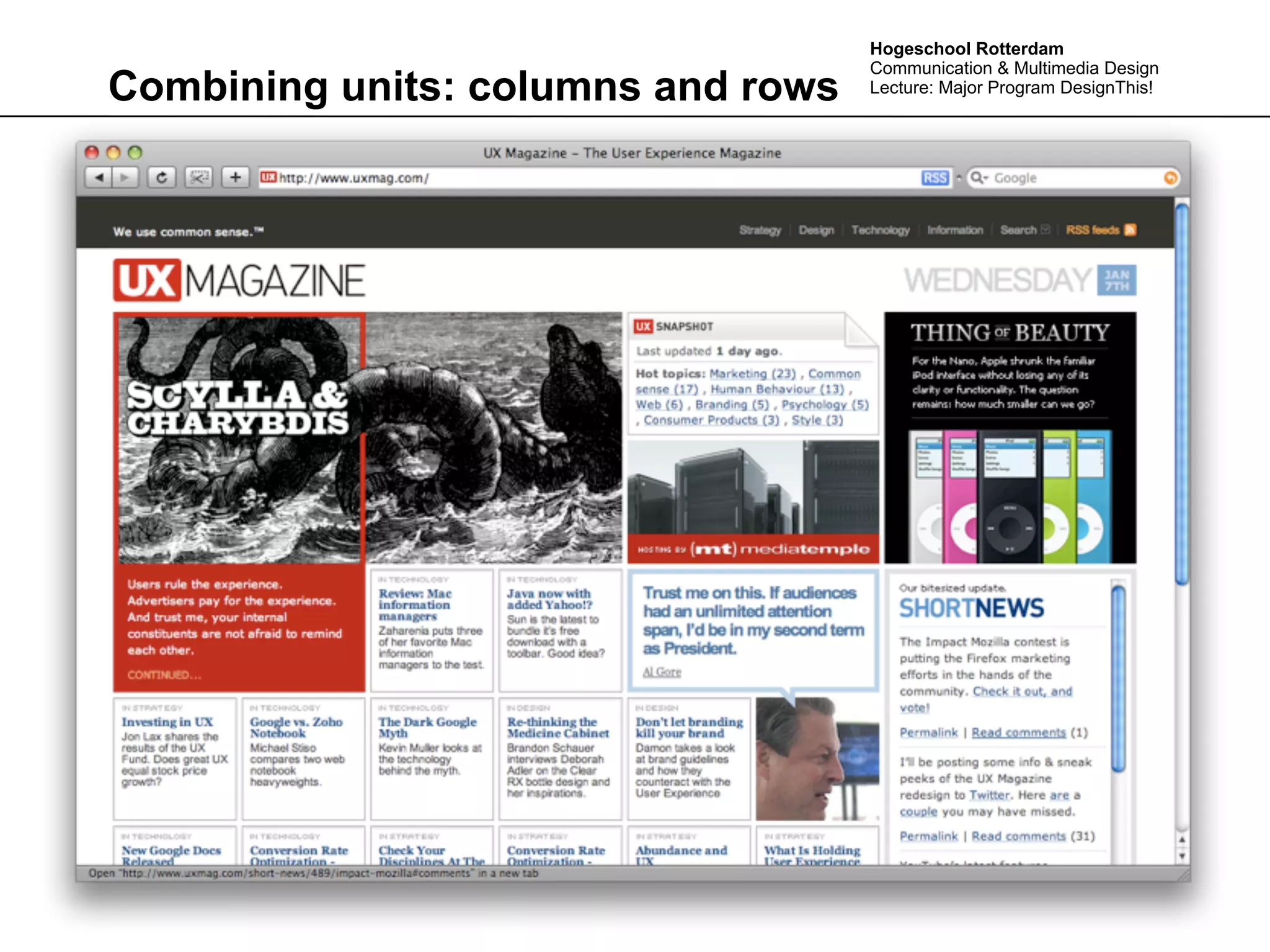Open the Marketing (23) hot topic
The image size is (1270, 952).
(x=752, y=374)
